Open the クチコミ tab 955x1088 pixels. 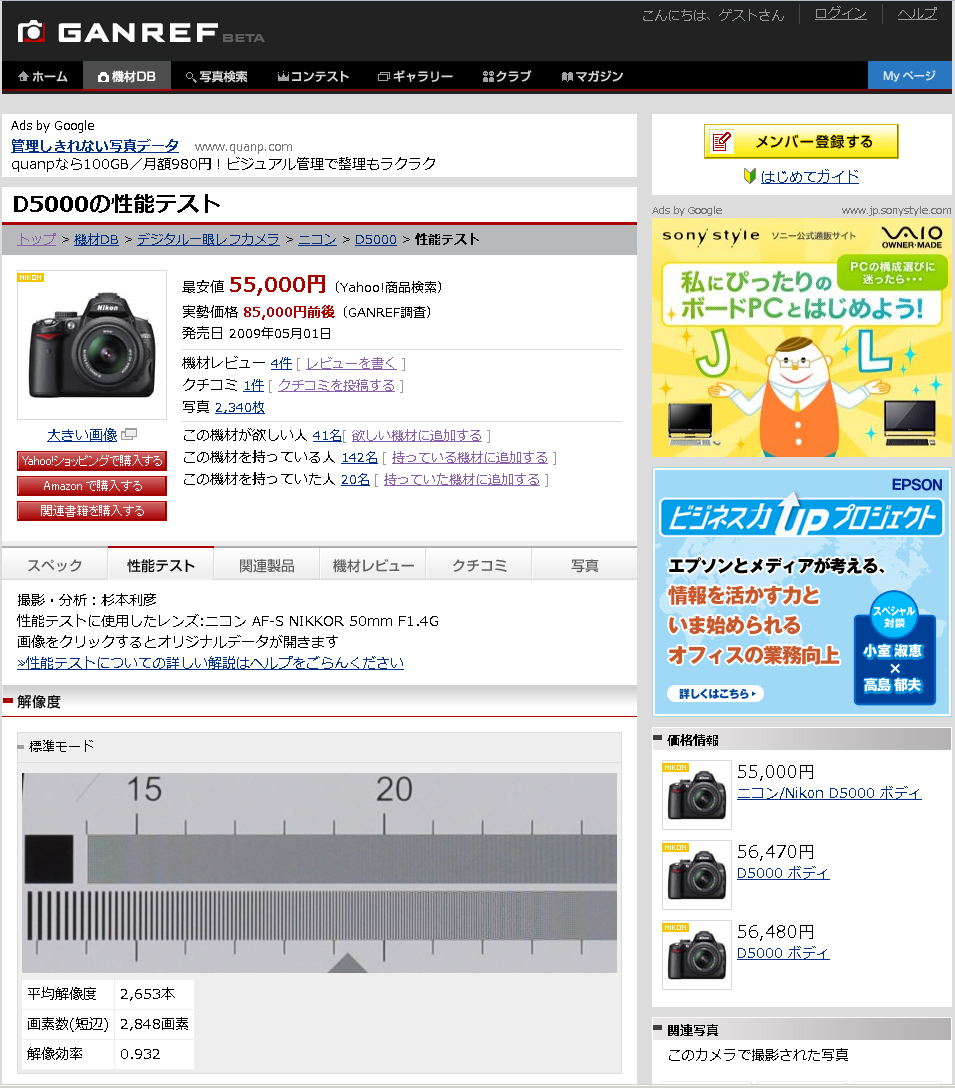tap(479, 564)
